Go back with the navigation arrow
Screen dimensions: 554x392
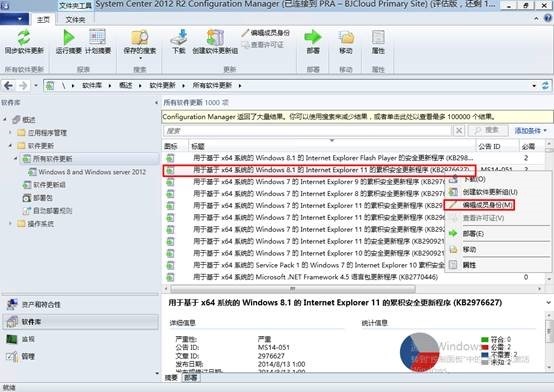point(8,86)
